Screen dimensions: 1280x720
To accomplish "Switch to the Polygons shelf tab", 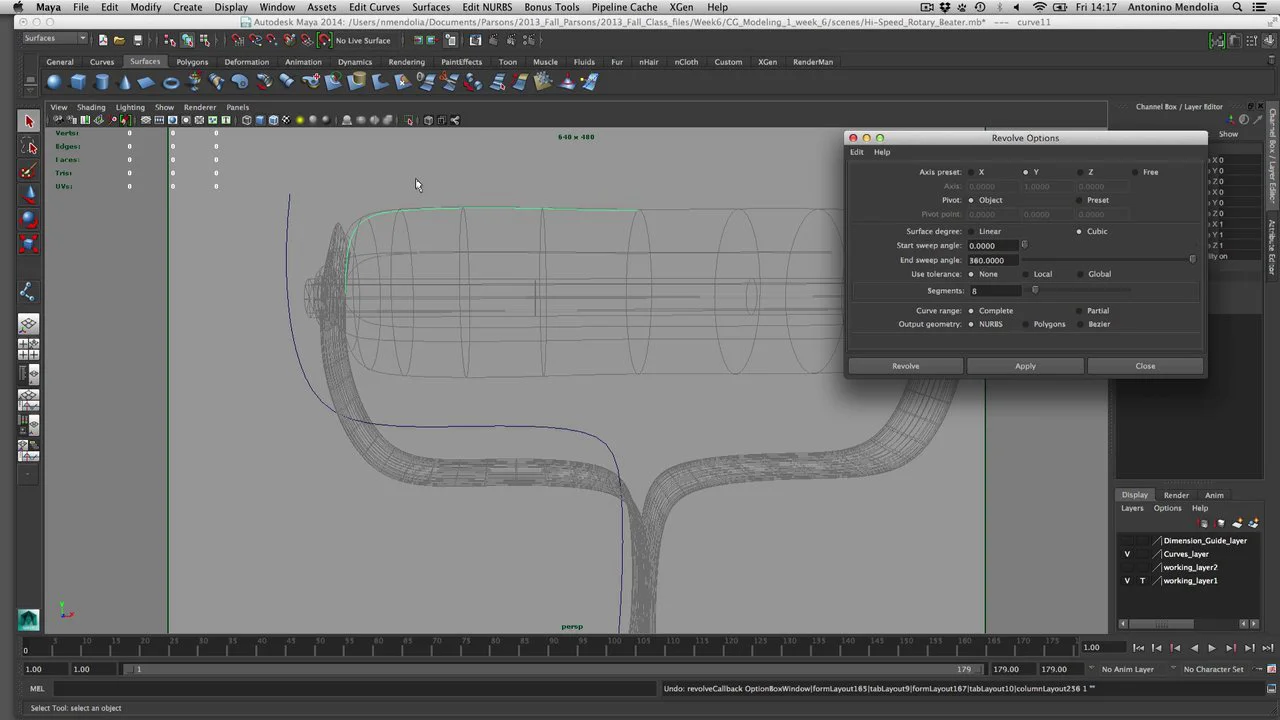I will [x=192, y=62].
